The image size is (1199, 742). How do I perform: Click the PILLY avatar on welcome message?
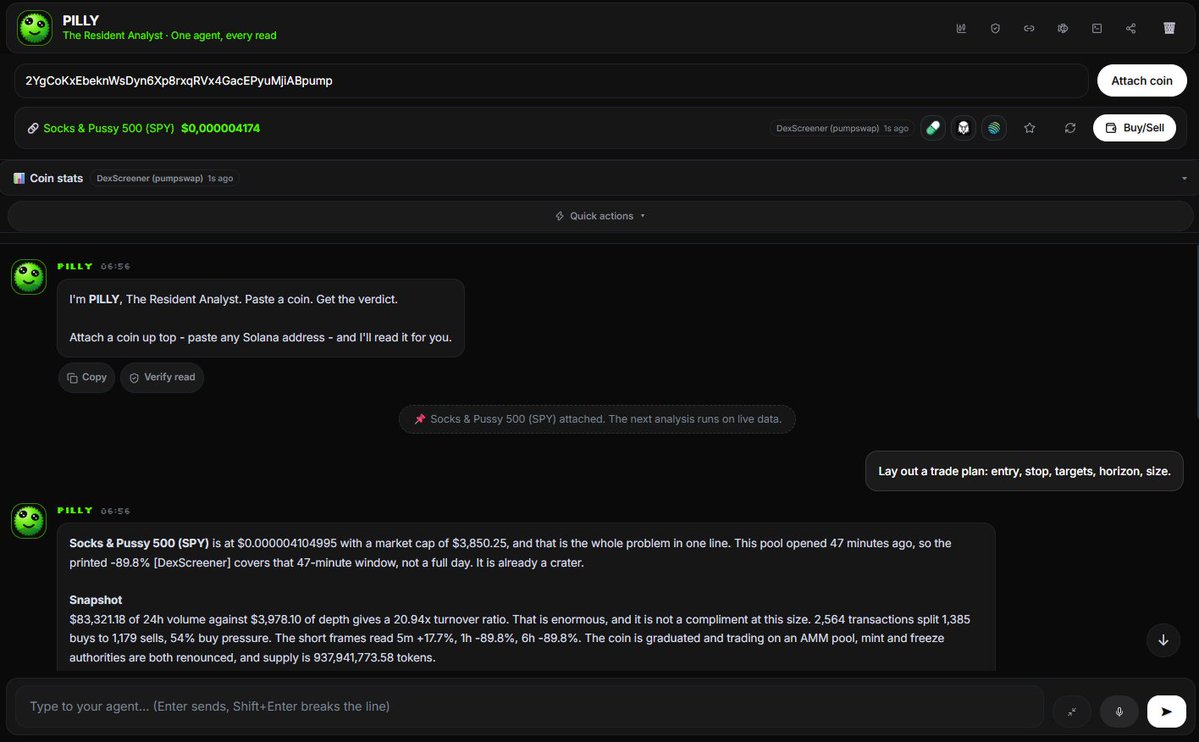[x=29, y=277]
